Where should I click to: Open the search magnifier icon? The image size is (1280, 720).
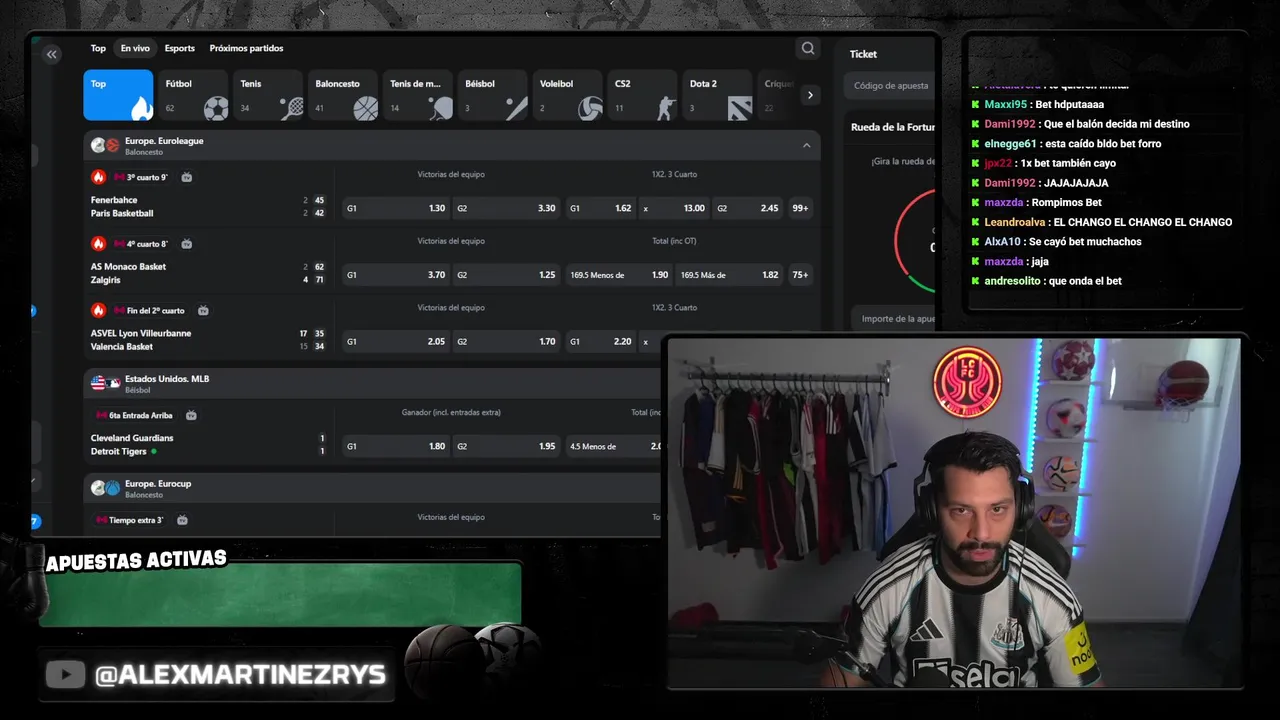(808, 48)
